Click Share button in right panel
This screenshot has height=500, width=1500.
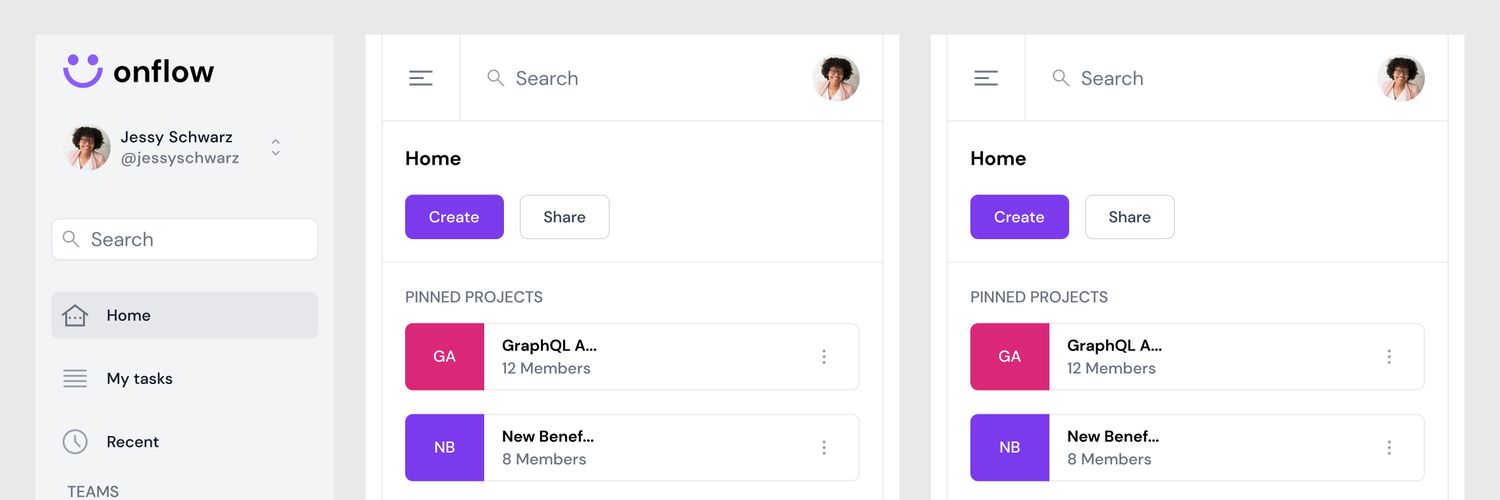(x=1130, y=217)
